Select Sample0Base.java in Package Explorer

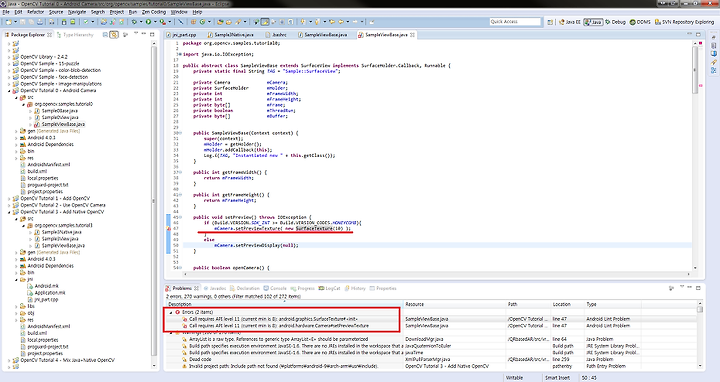[59, 111]
